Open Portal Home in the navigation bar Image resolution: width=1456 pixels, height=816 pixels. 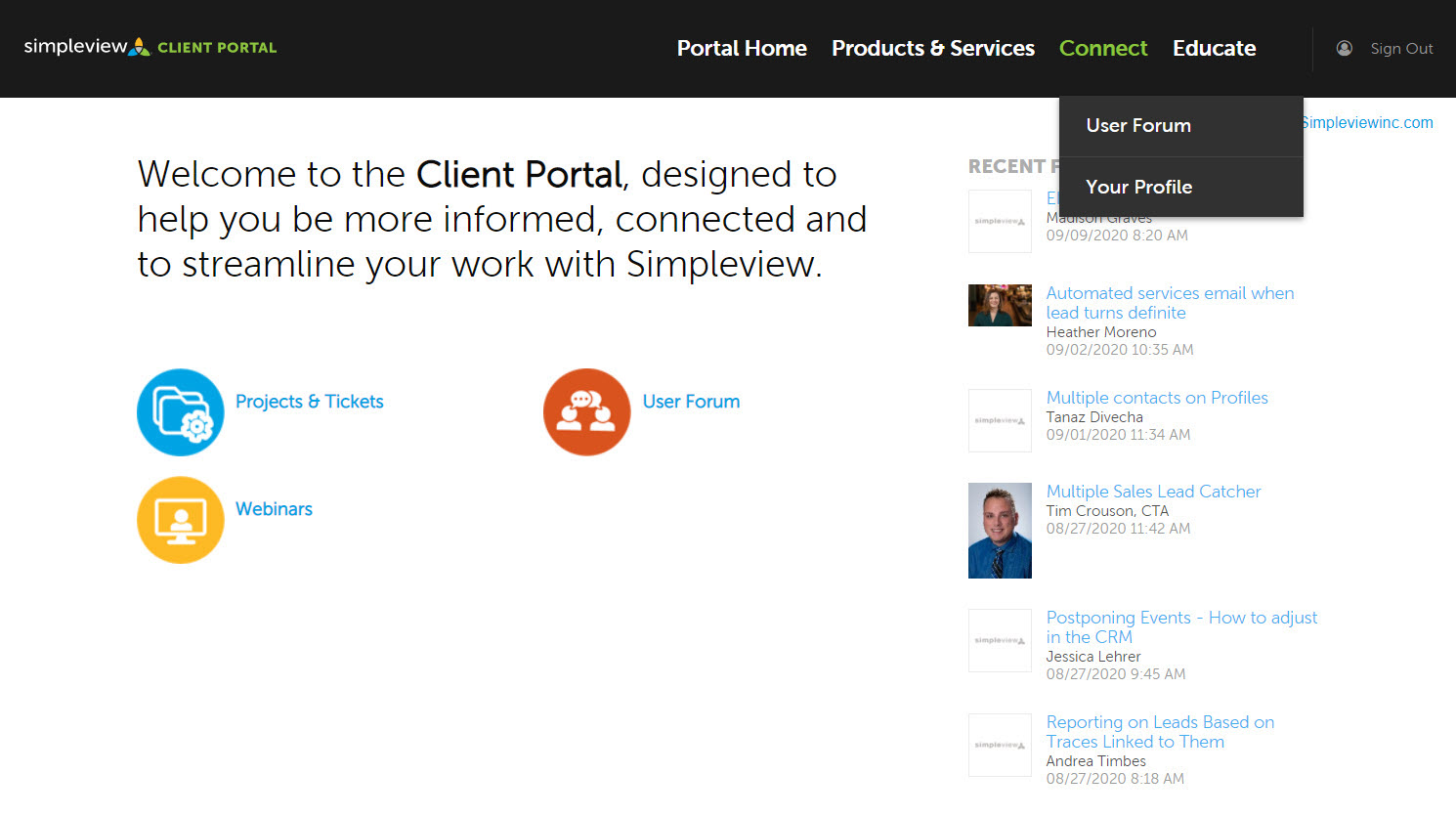point(742,48)
